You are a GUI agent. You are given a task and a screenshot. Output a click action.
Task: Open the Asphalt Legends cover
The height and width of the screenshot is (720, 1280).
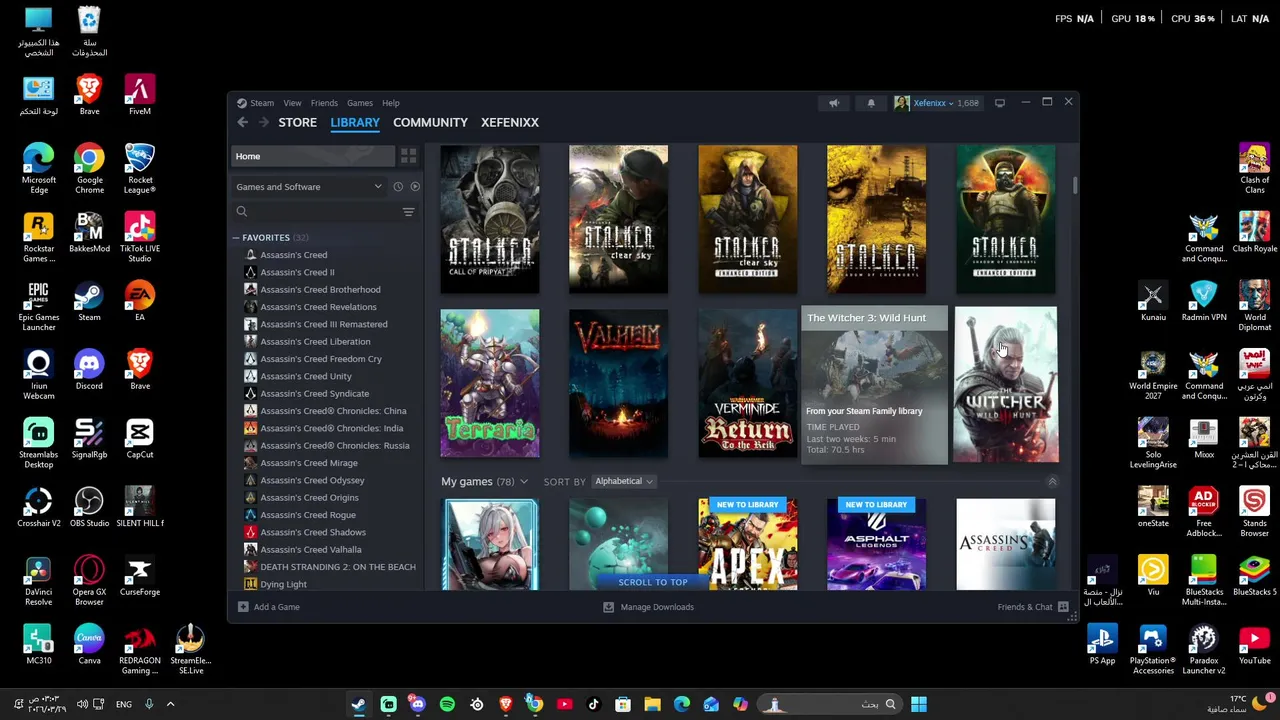(877, 544)
